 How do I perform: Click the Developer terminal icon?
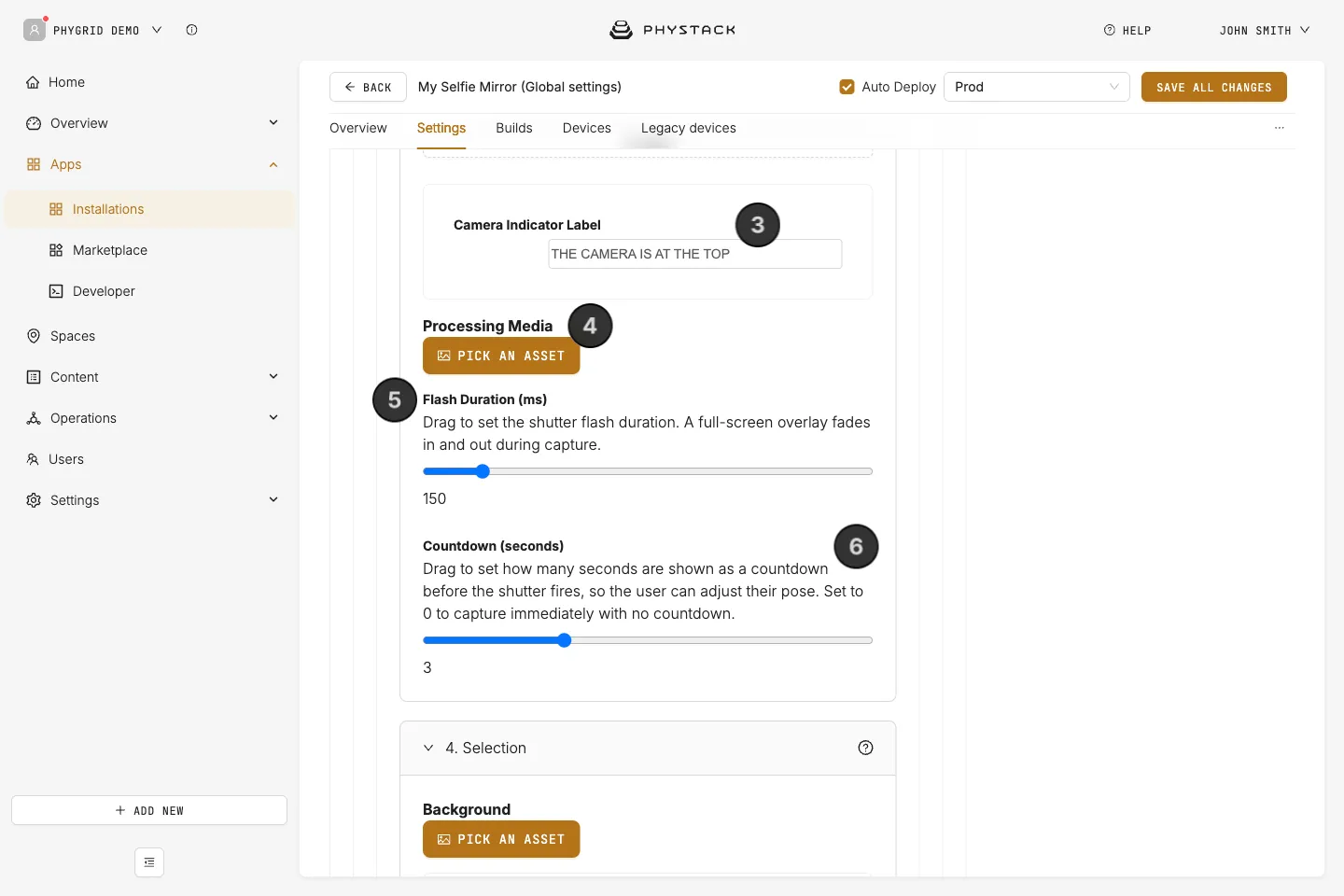pyautogui.click(x=56, y=291)
